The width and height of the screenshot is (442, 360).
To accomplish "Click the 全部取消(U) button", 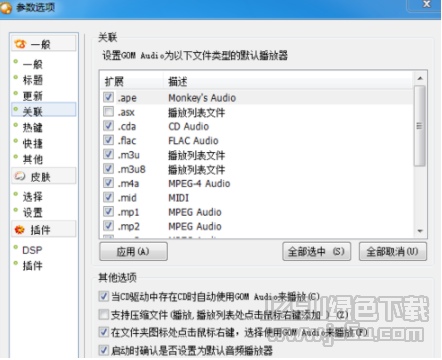I will 393,251.
